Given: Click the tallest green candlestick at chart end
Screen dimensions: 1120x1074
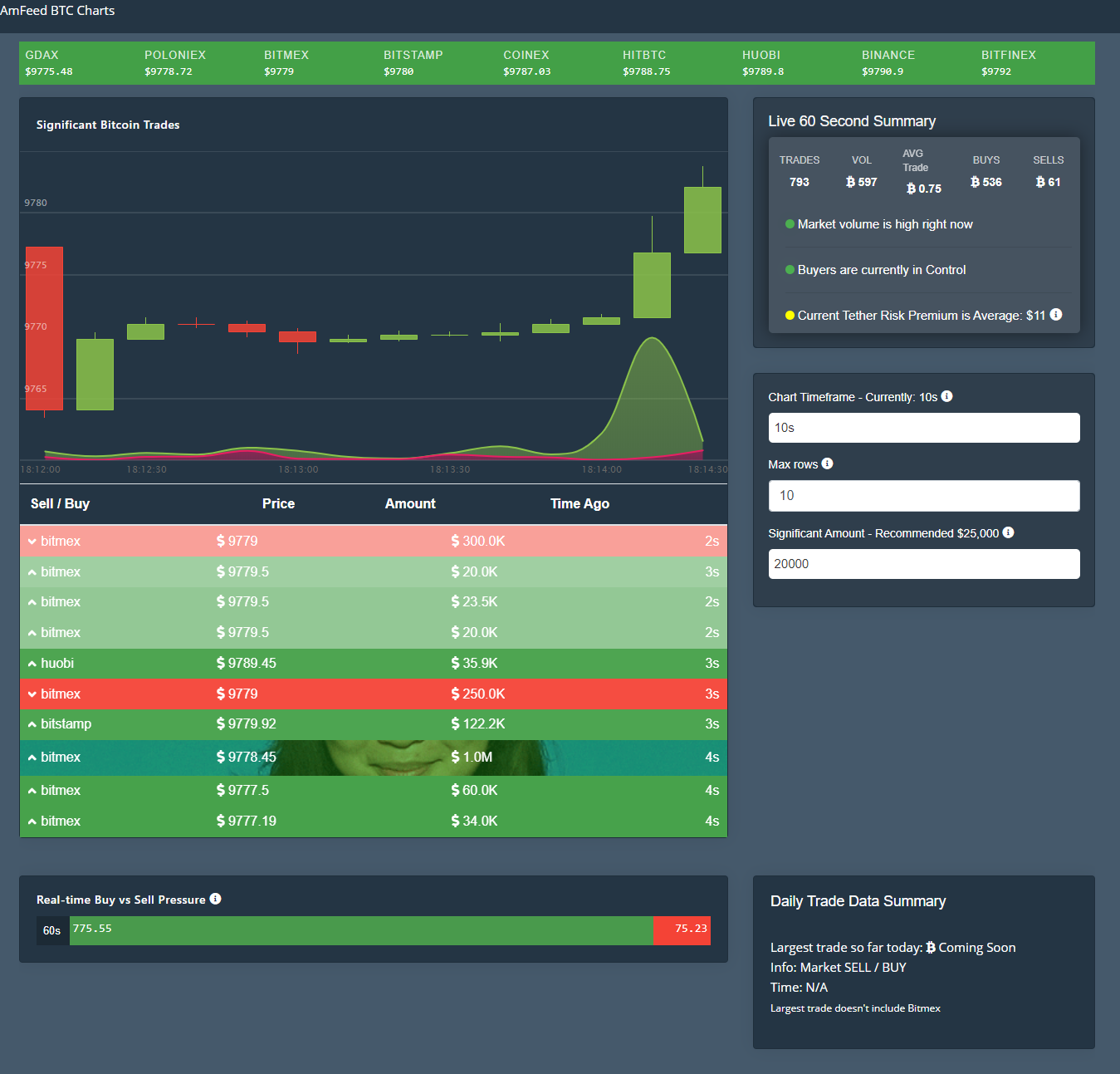Looking at the screenshot, I should click(x=702, y=220).
